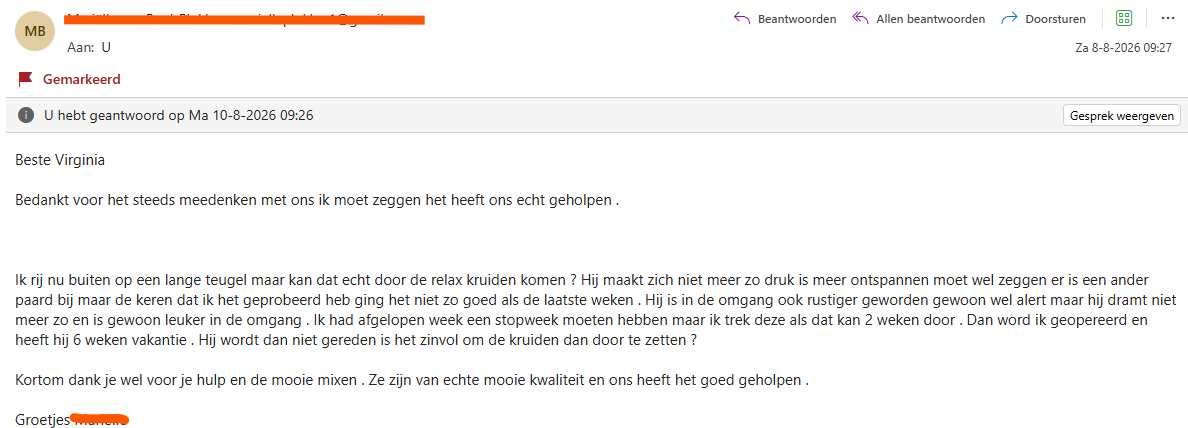Select the Beantwoorden text label
This screenshot has width=1188, height=428.
pyautogui.click(x=796, y=19)
